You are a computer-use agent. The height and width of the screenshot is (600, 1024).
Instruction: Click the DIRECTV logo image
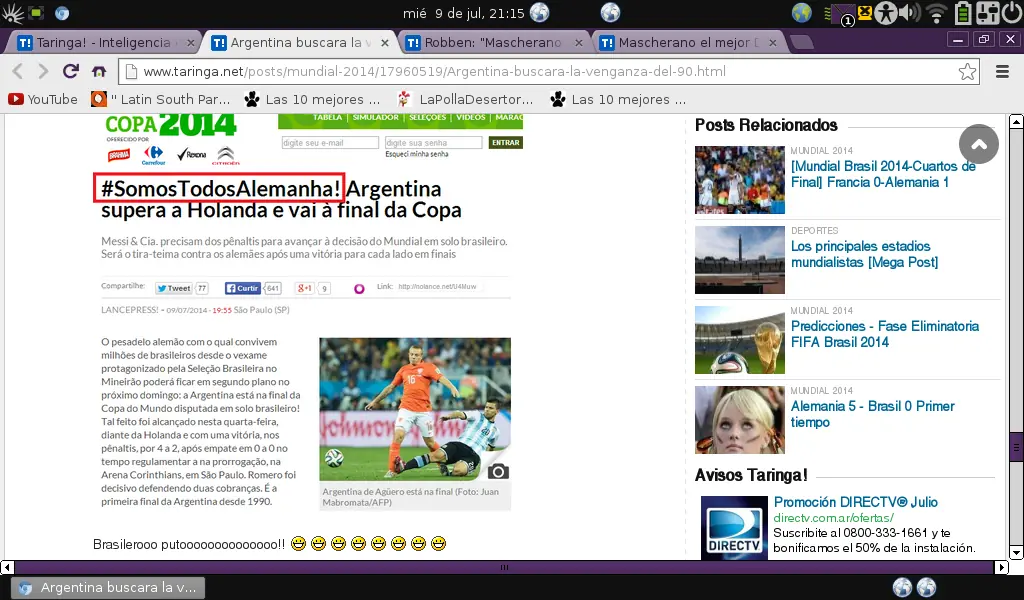pos(734,528)
